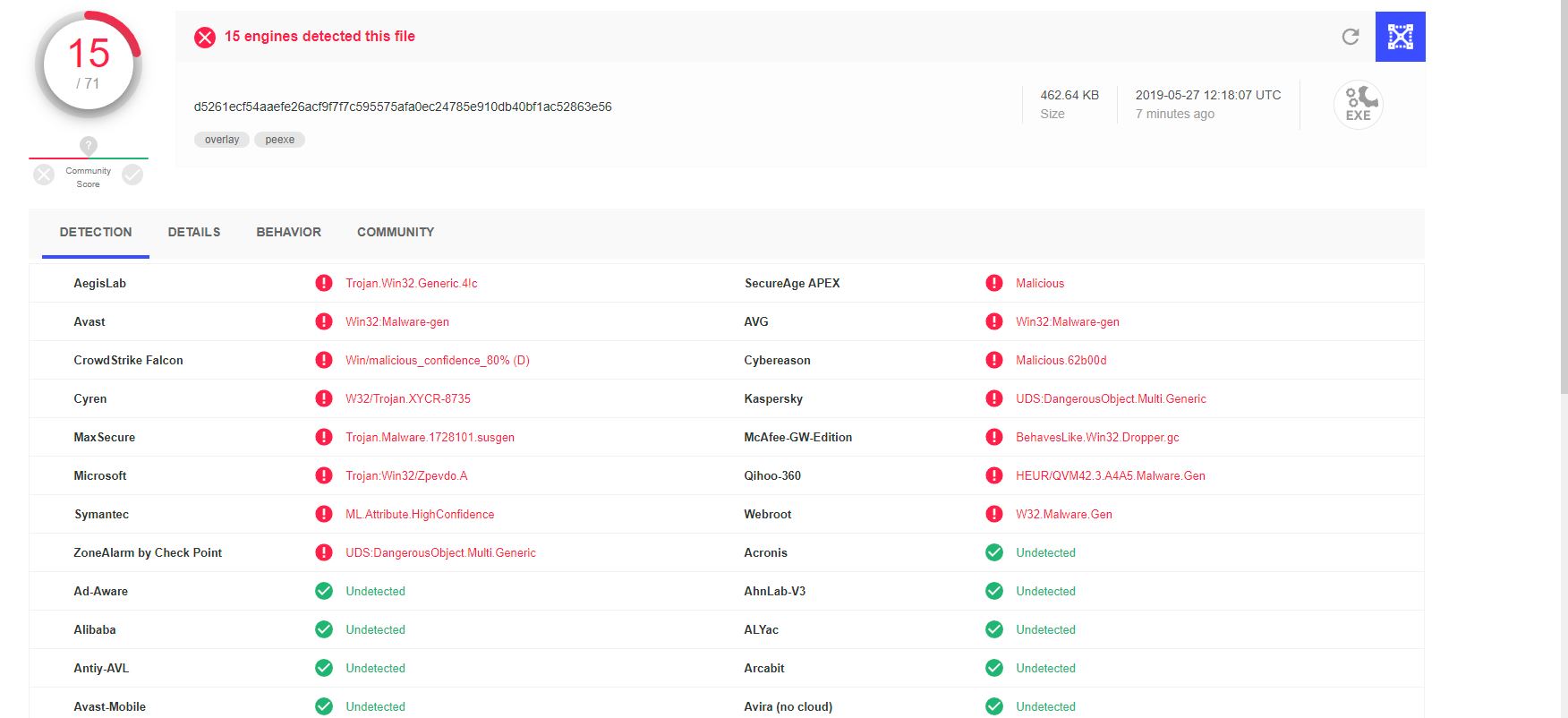Screen dimensions: 1568x718
Task: Click the red detection error icon in header
Action: [x=205, y=37]
